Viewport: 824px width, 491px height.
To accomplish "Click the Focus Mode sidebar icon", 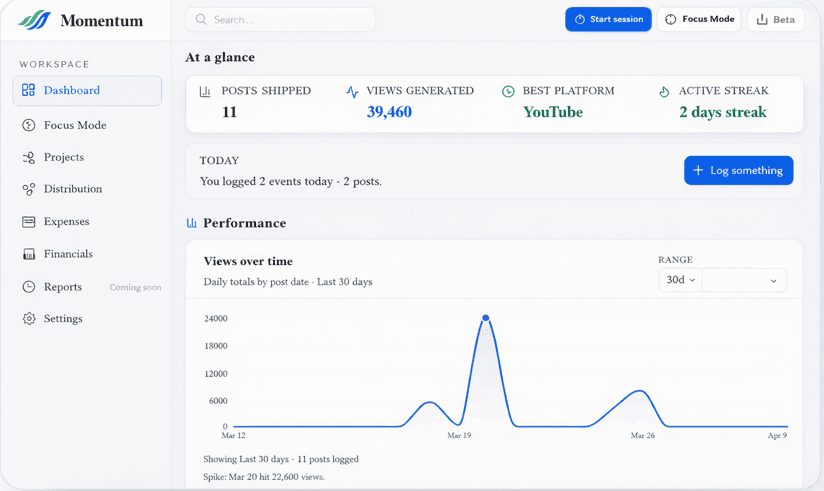I will 29,125.
